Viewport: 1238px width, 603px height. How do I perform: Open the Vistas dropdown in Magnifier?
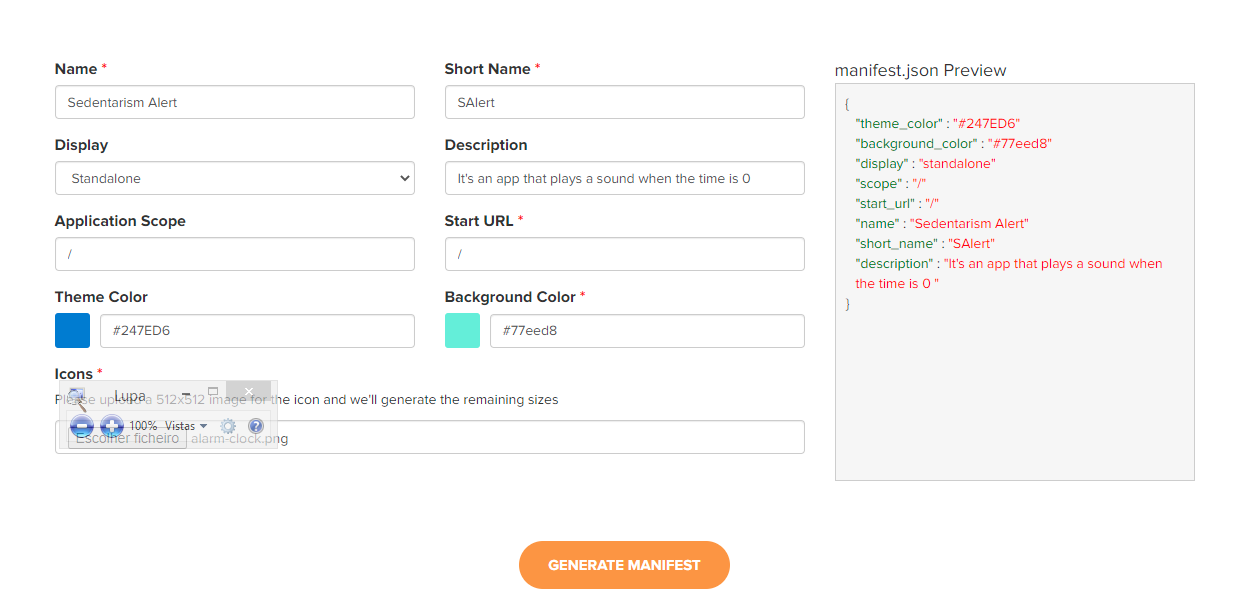coord(186,426)
